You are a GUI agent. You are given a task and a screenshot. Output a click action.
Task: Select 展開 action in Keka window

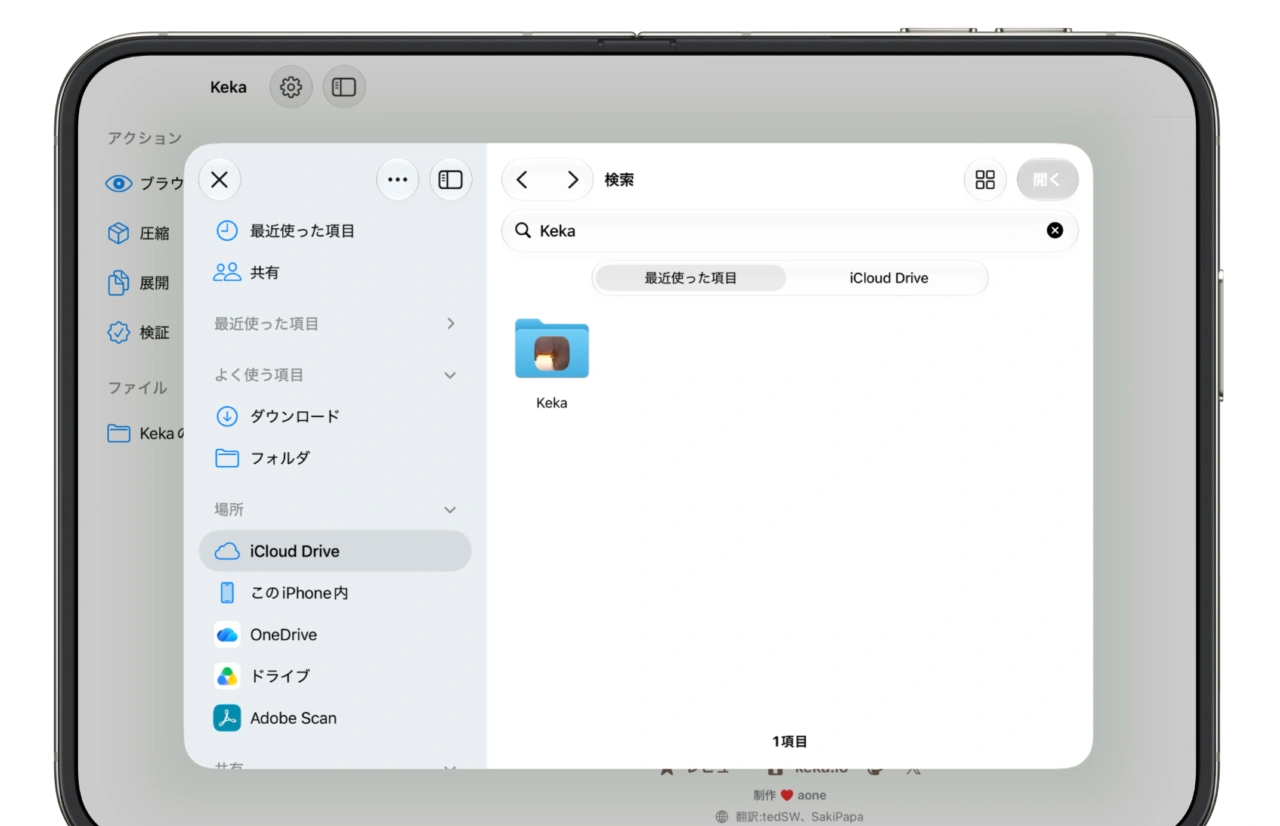point(138,283)
